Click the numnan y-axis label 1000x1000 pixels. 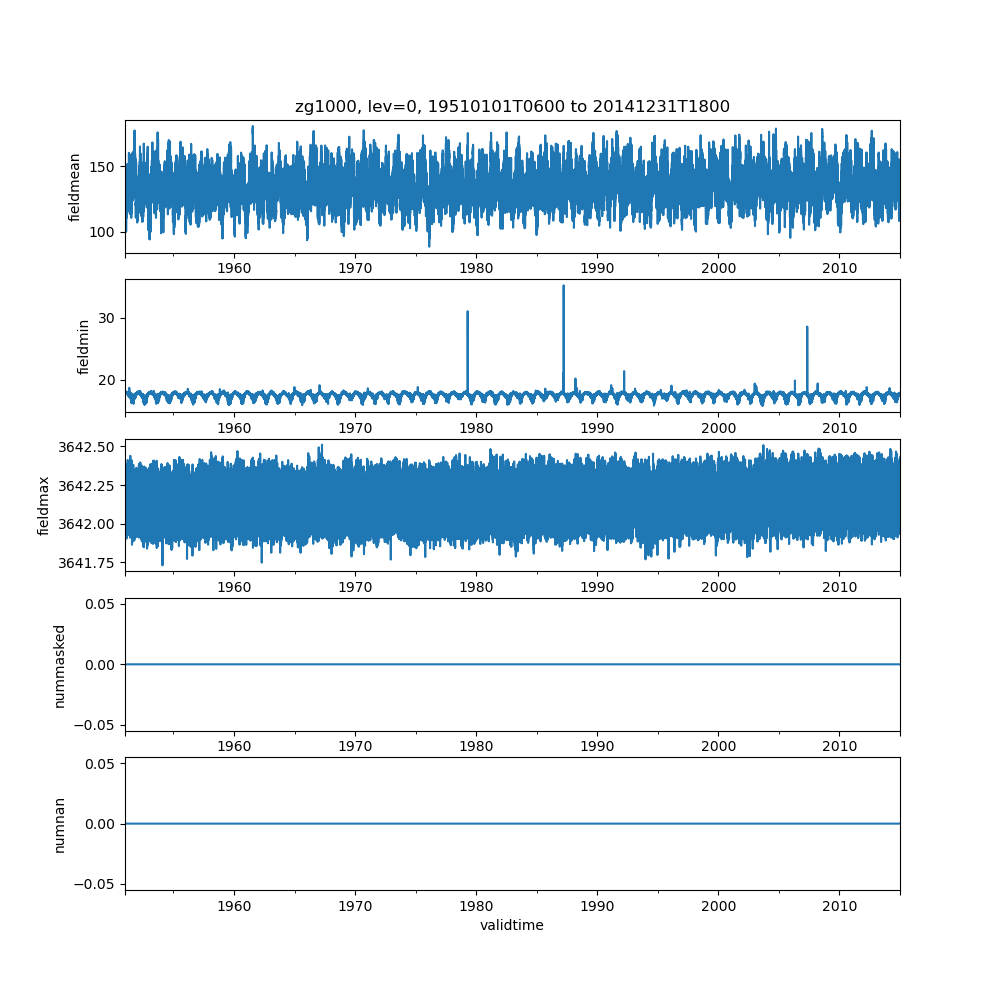point(60,824)
